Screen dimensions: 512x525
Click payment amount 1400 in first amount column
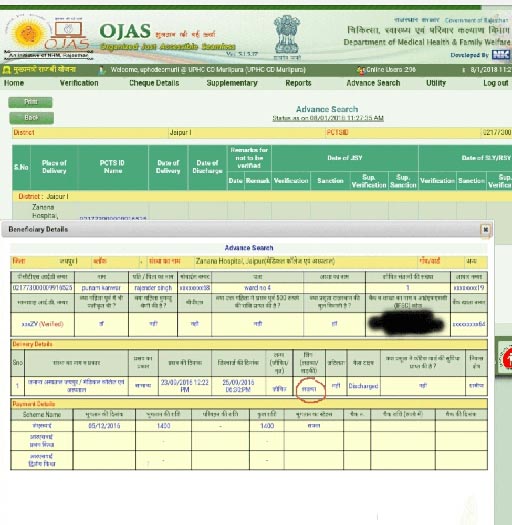[x=163, y=426]
